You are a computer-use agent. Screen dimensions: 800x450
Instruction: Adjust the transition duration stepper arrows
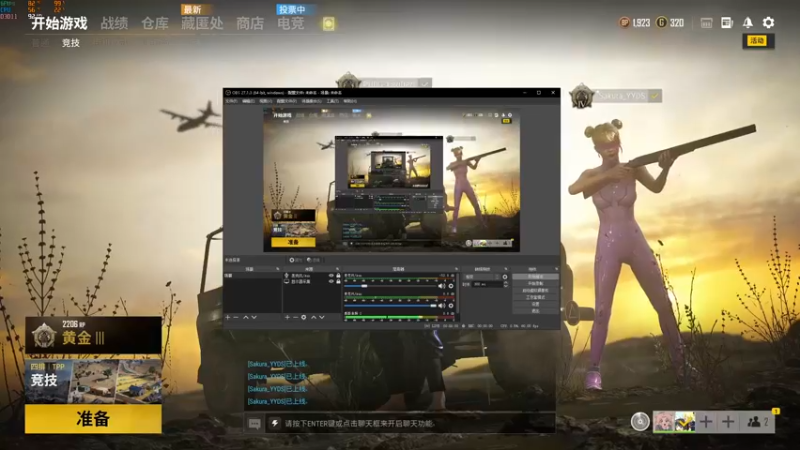[x=506, y=284]
